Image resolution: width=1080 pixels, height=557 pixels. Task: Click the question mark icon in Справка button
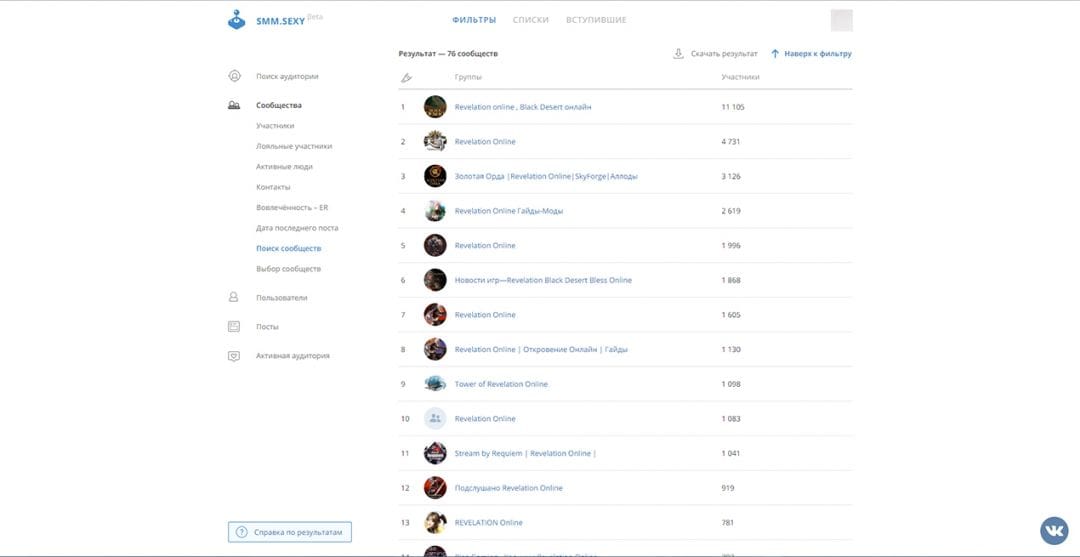[241, 532]
